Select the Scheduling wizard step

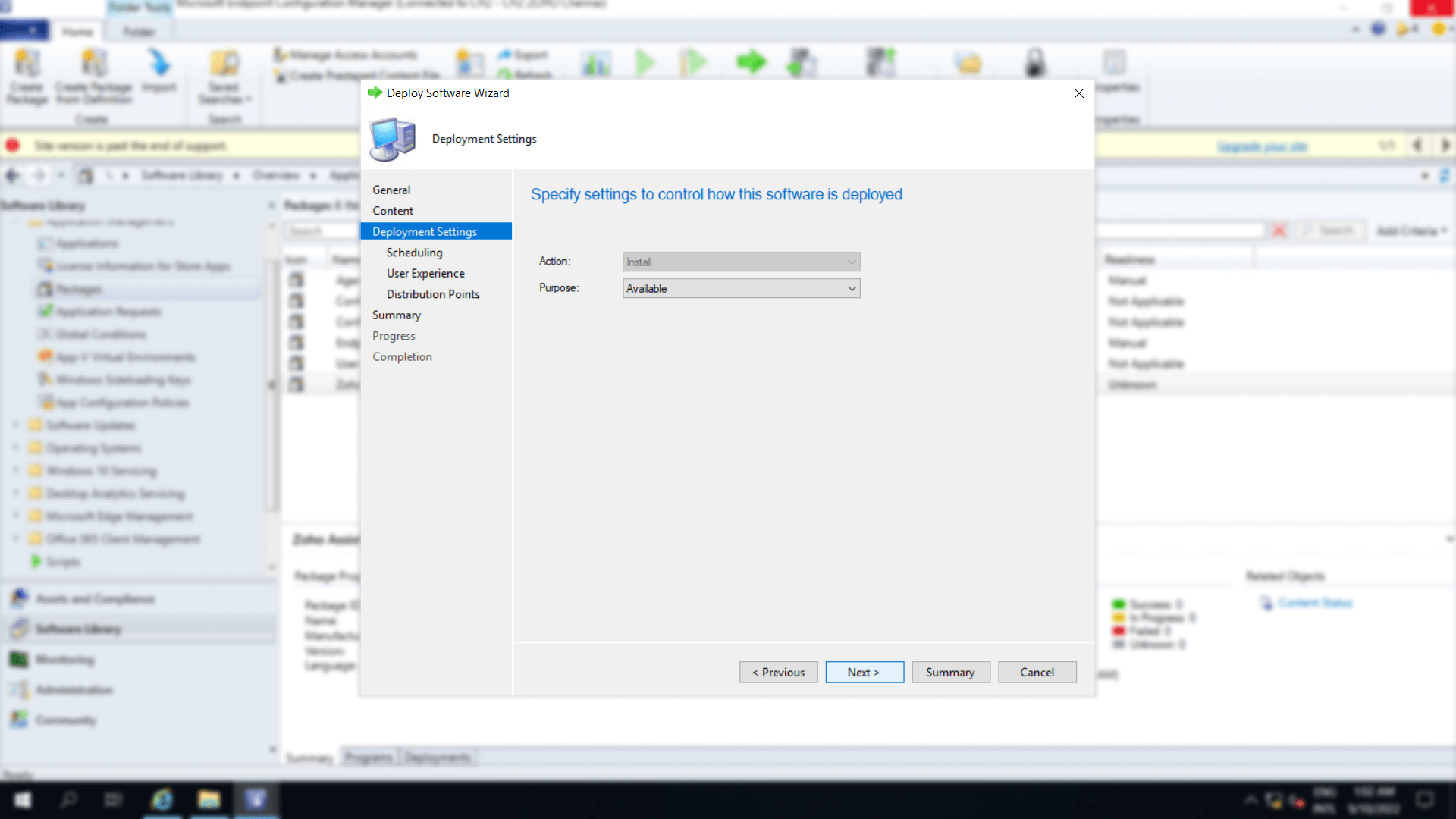(414, 253)
